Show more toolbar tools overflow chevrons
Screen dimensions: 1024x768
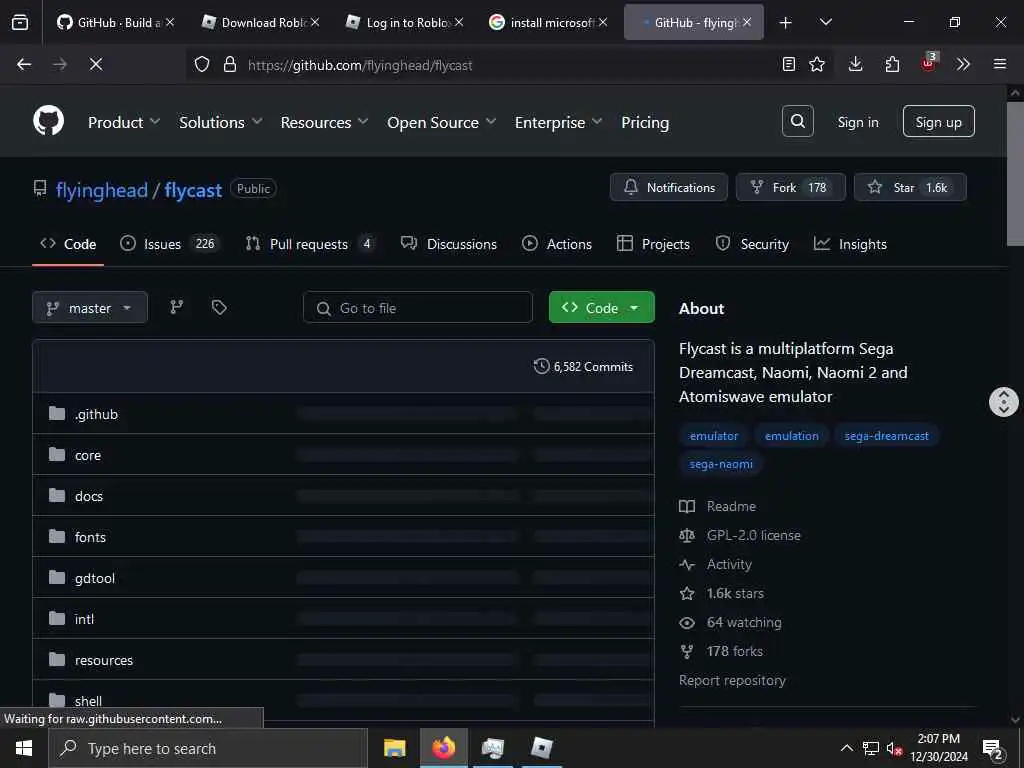(963, 64)
